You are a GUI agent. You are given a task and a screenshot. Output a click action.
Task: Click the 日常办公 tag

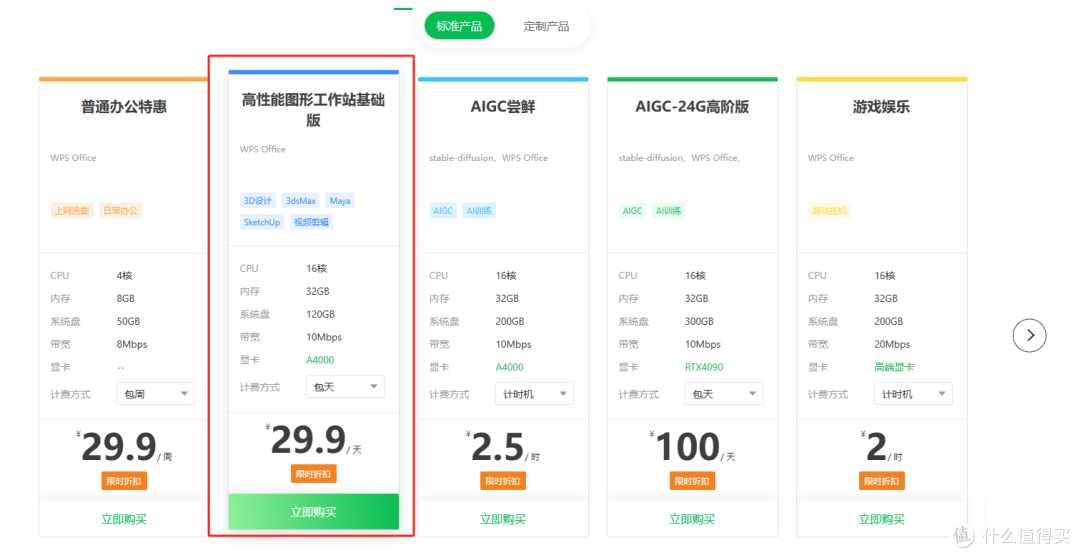[x=121, y=211]
